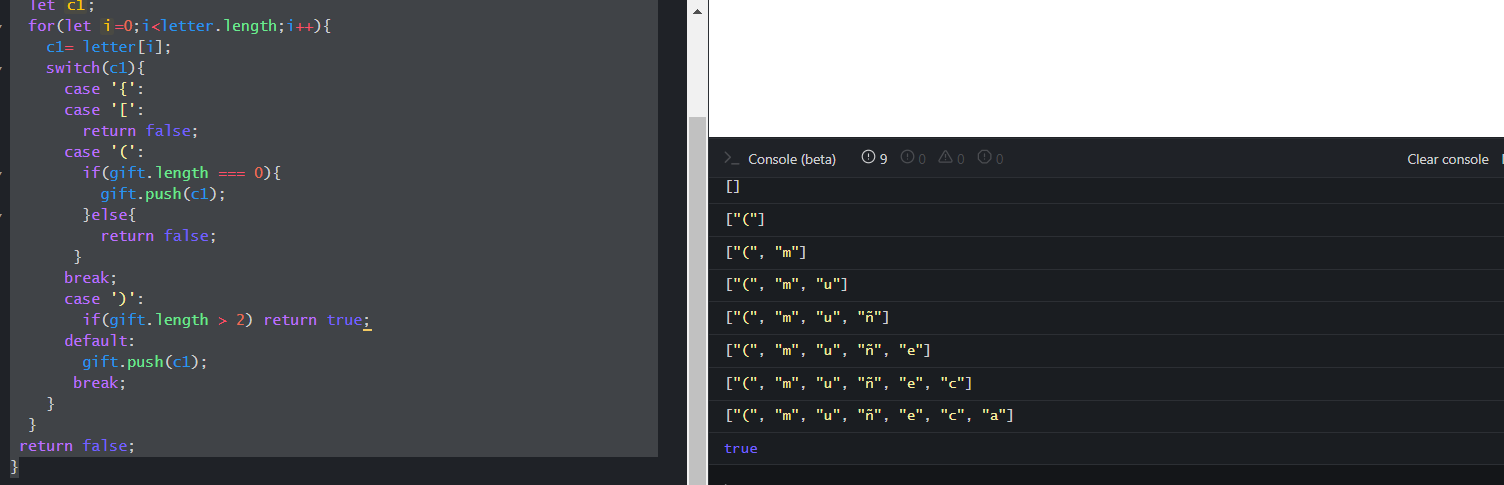This screenshot has height=485, width=1504.
Task: Click the Clear console button
Action: [x=1447, y=159]
